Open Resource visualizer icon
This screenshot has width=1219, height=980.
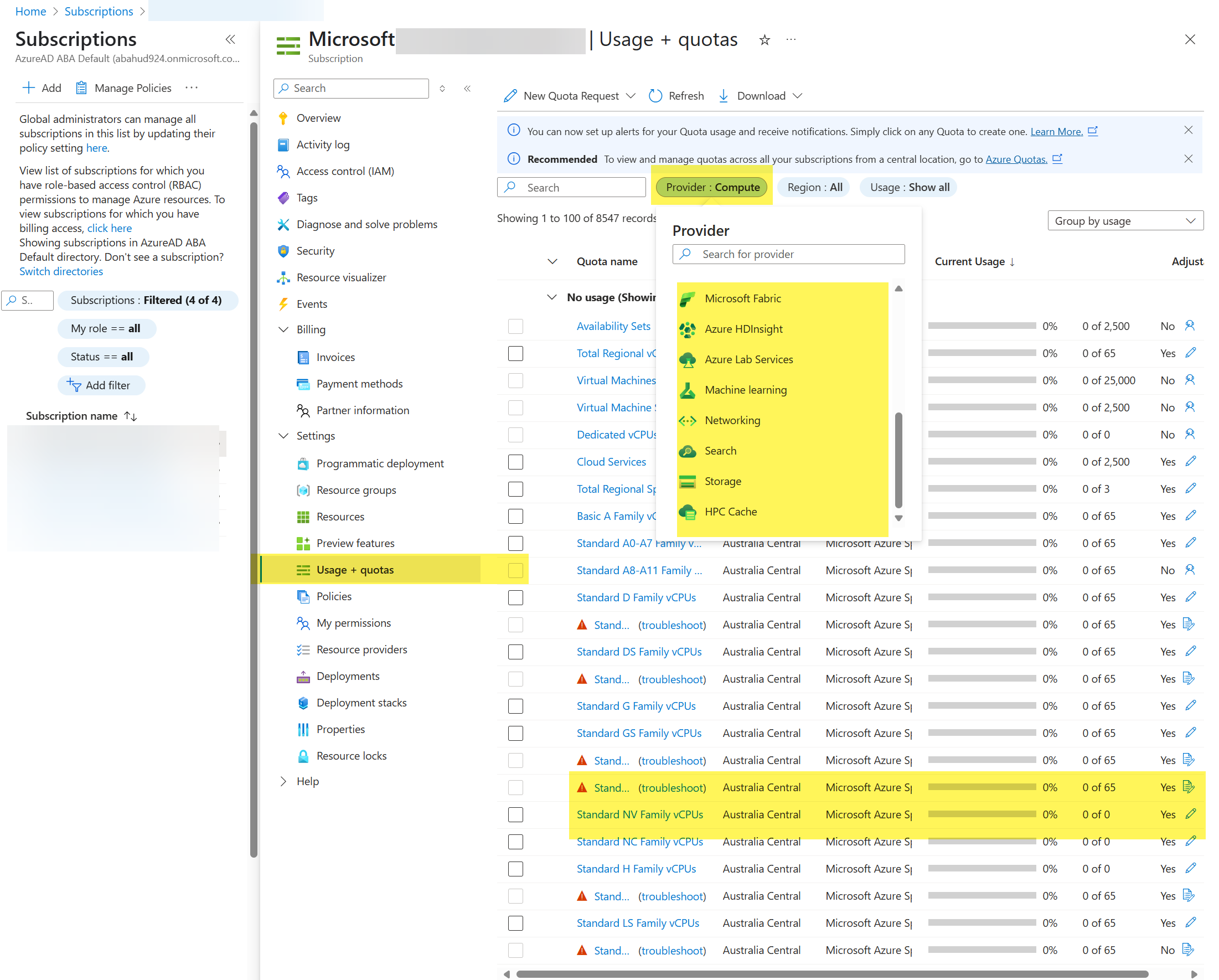click(283, 277)
